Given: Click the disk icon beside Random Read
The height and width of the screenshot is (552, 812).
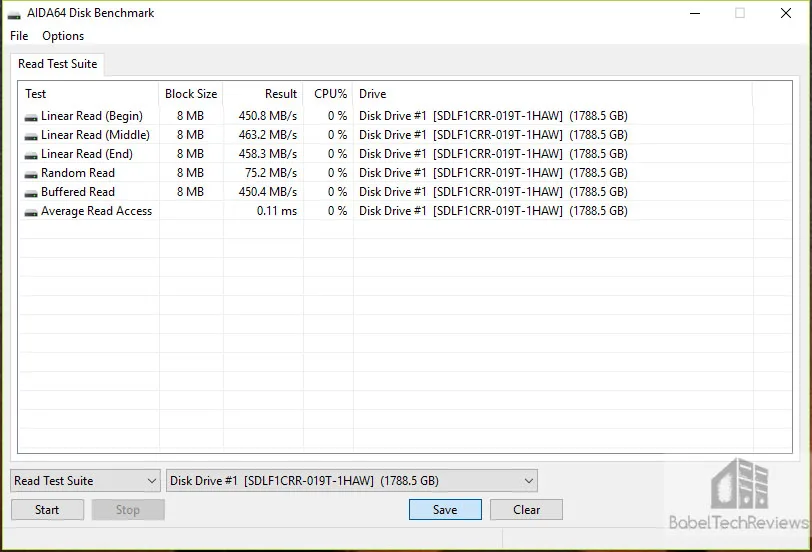Looking at the screenshot, I should coord(31,175).
